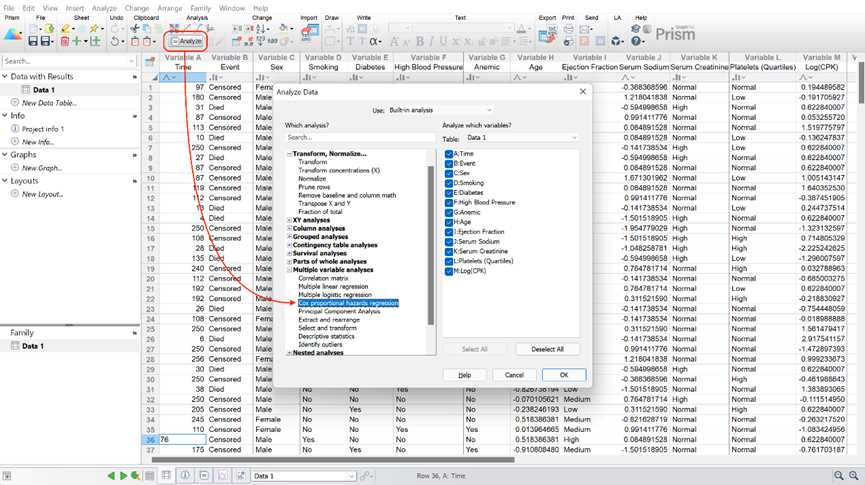Viewport: 865px width, 485px height.
Task: Click the Greek alpha symbol icon
Action: (374, 41)
